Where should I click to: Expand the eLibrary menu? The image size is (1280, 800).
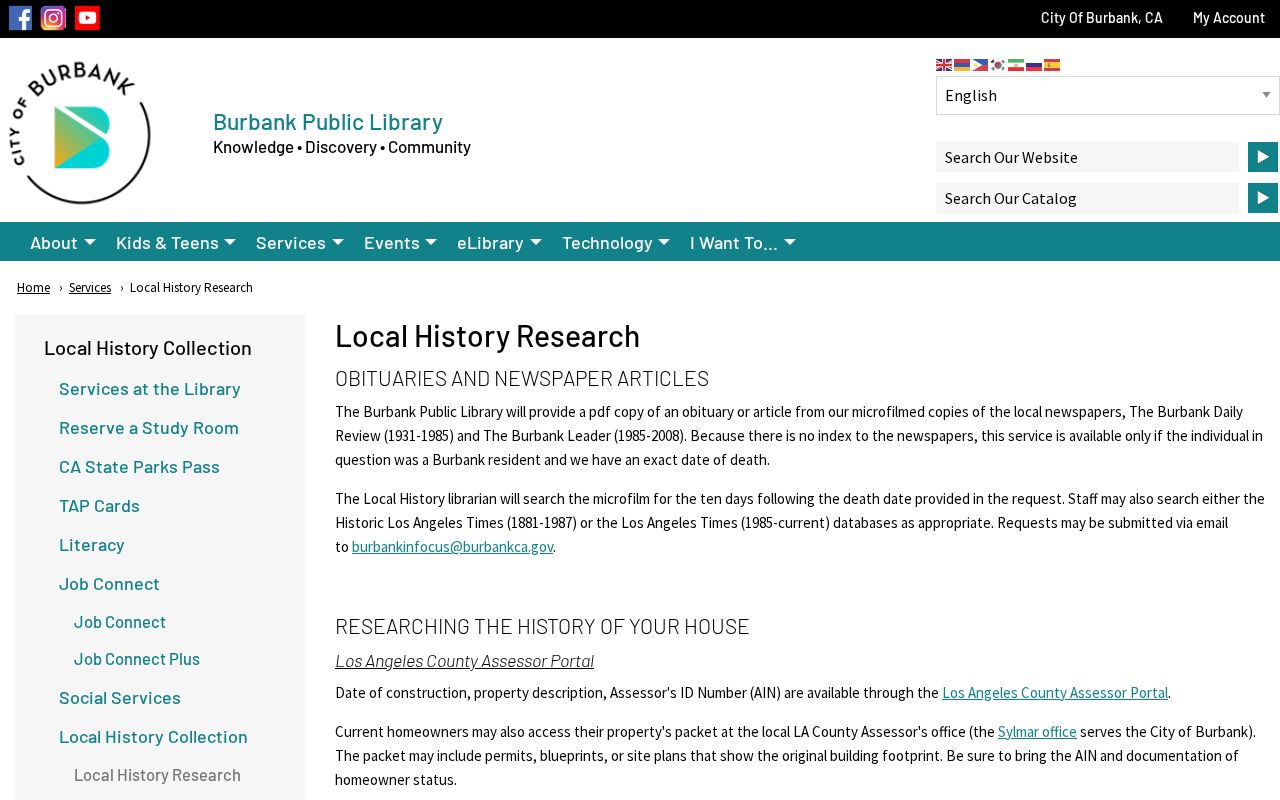pos(499,242)
